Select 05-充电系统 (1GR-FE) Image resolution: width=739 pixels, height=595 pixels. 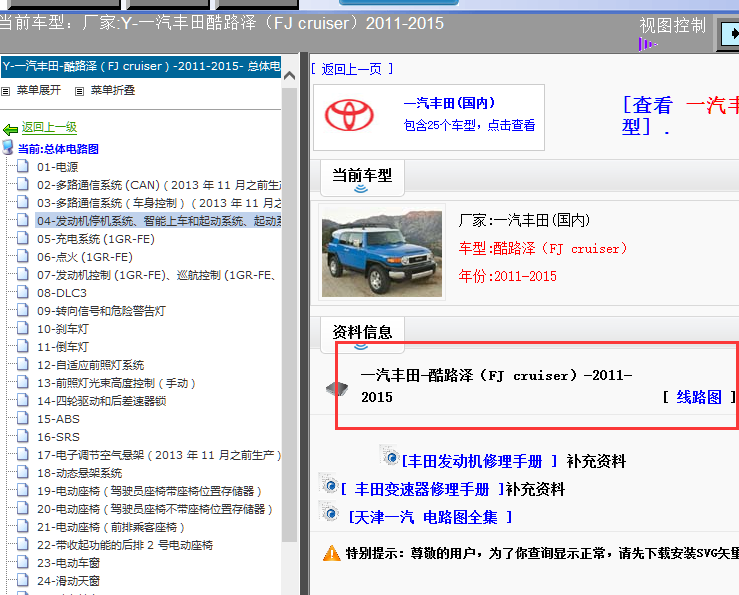[x=96, y=239]
